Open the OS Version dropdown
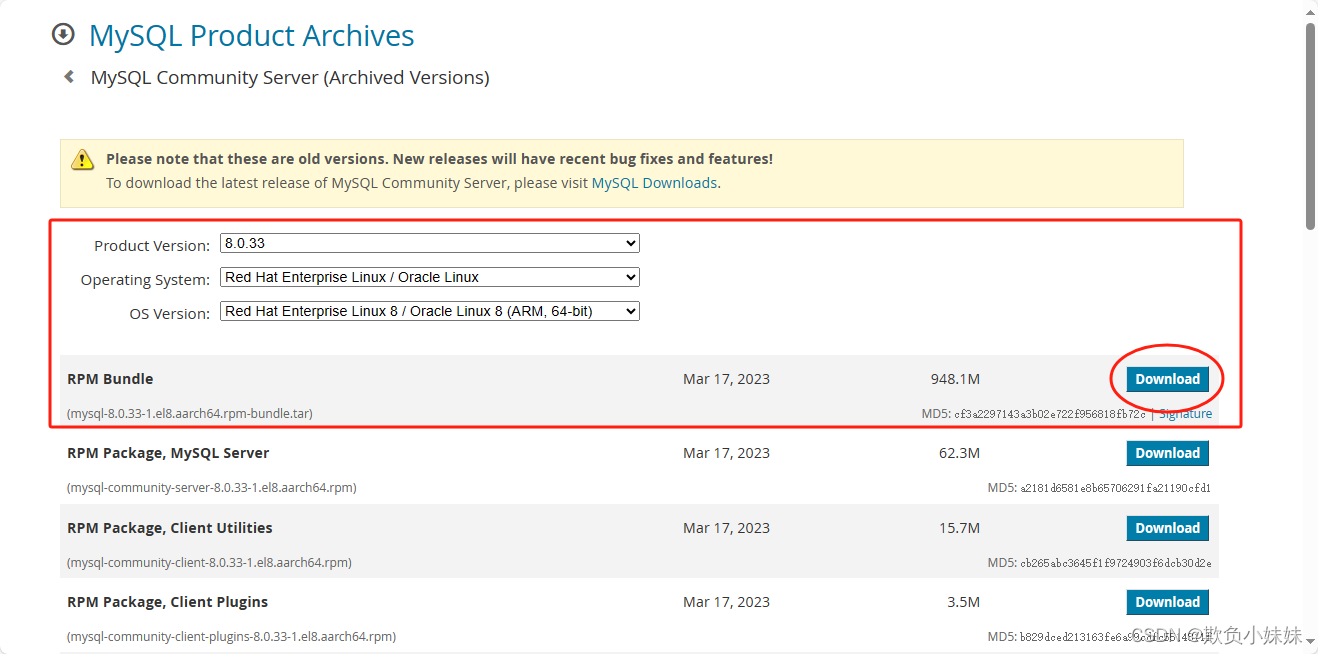This screenshot has width=1318, height=654. (430, 311)
